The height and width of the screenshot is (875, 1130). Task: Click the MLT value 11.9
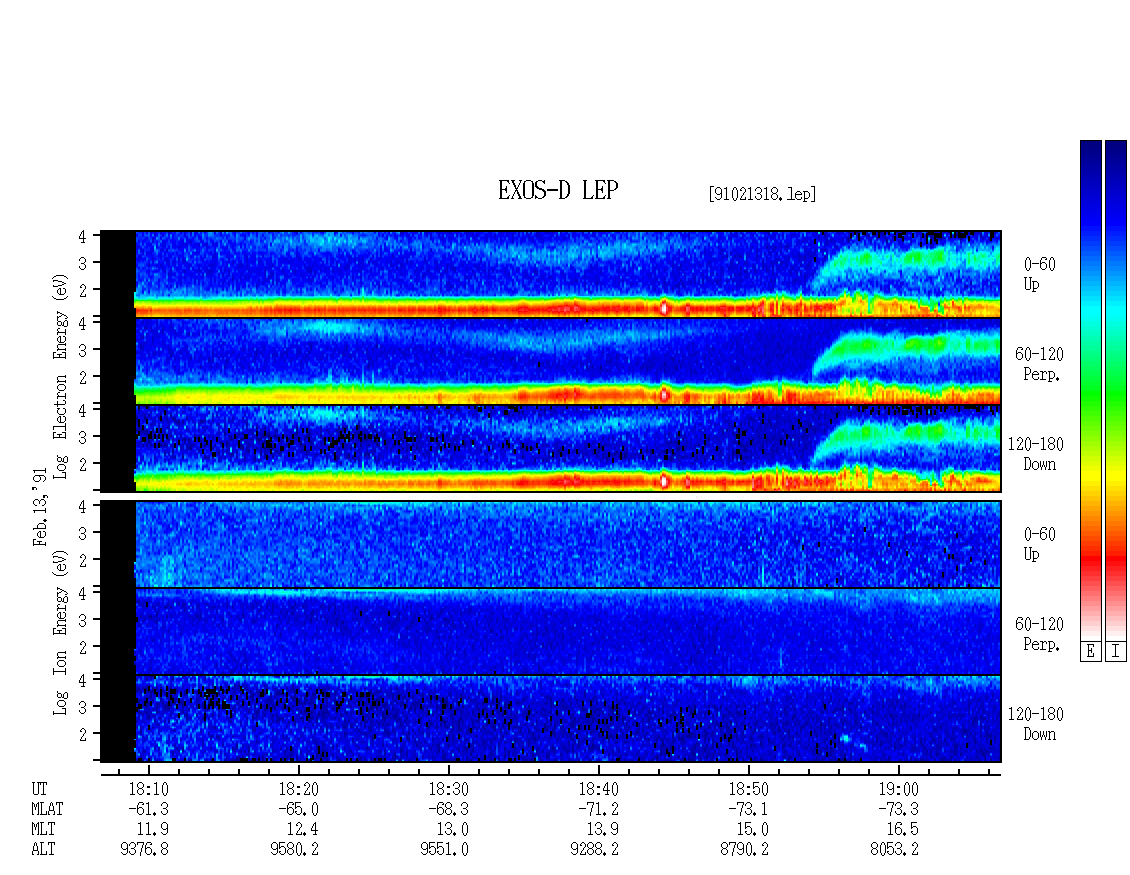[x=153, y=829]
